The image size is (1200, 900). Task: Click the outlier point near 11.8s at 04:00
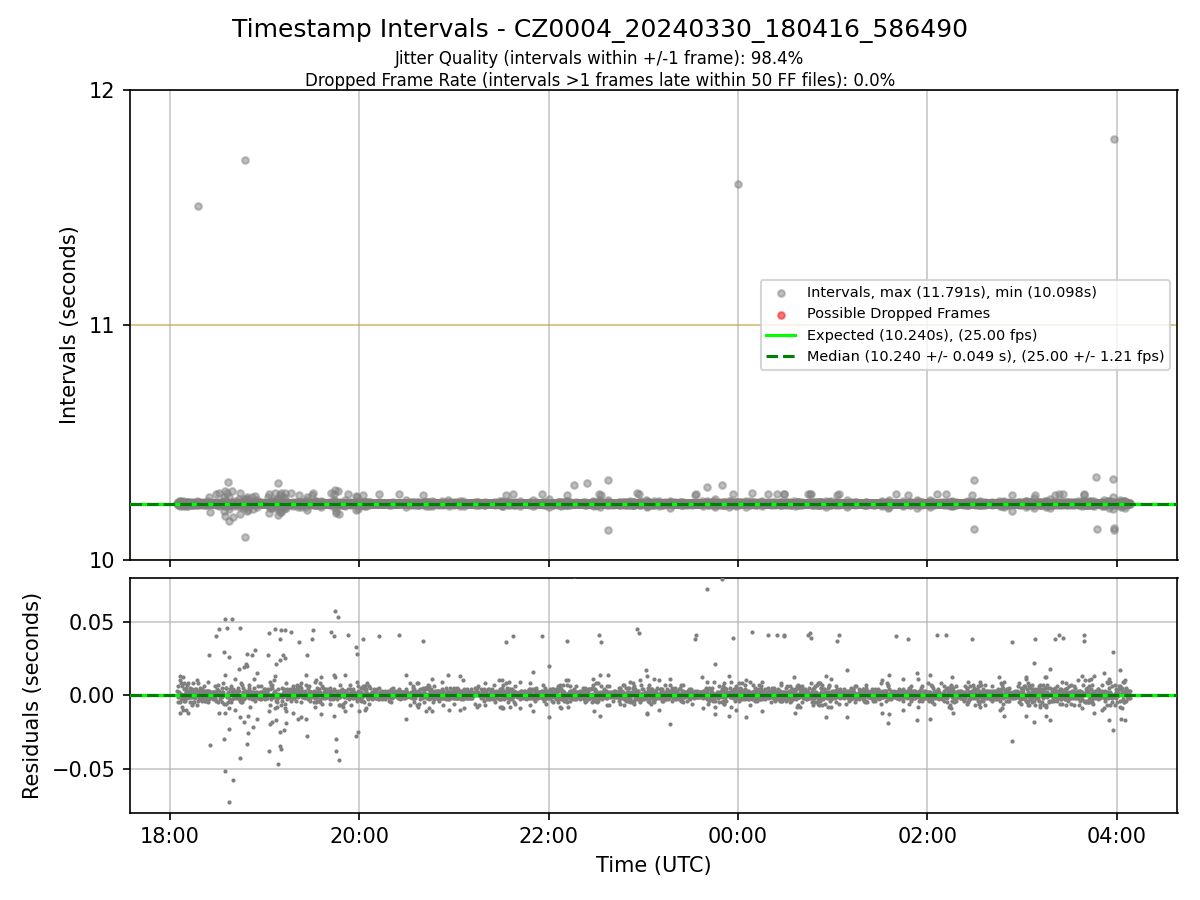pos(1114,139)
